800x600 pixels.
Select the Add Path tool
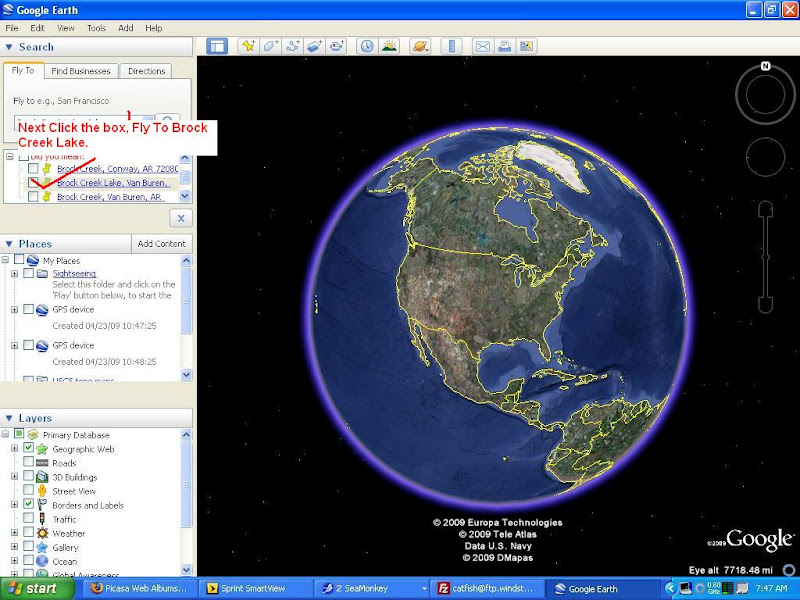pyautogui.click(x=293, y=46)
